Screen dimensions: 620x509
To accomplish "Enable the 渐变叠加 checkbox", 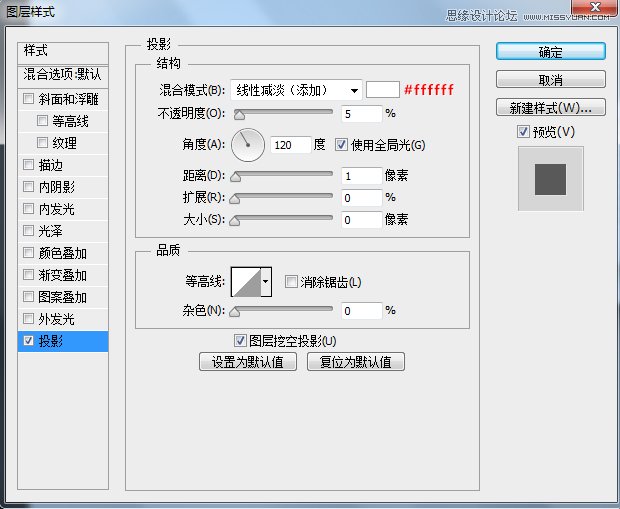I will (28, 274).
